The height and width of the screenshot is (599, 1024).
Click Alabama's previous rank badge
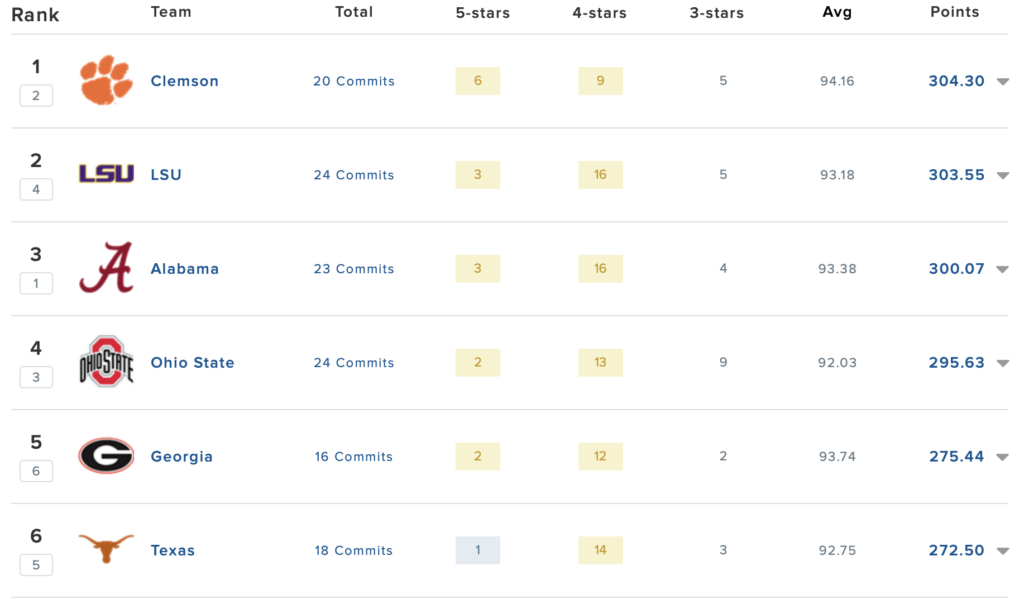point(36,283)
